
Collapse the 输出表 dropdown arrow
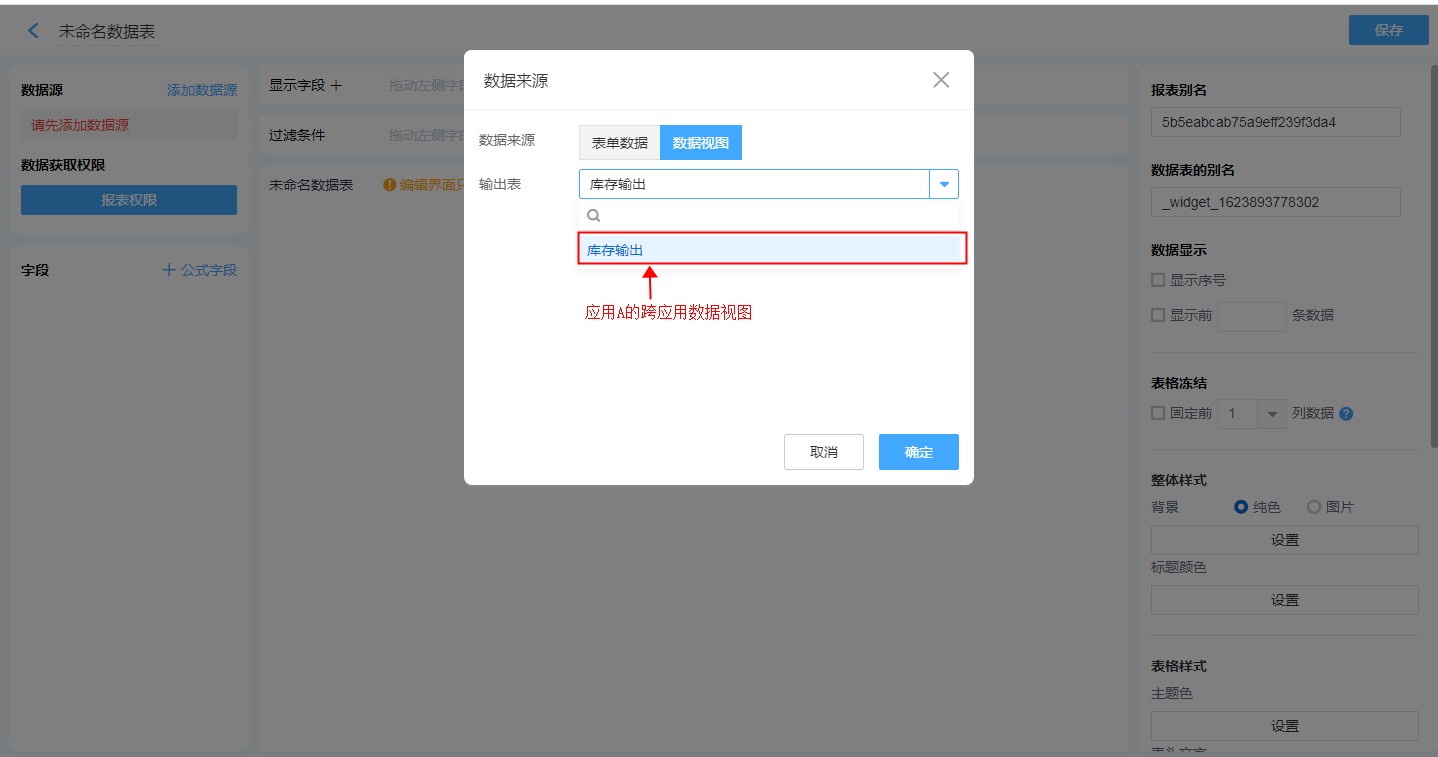point(944,184)
